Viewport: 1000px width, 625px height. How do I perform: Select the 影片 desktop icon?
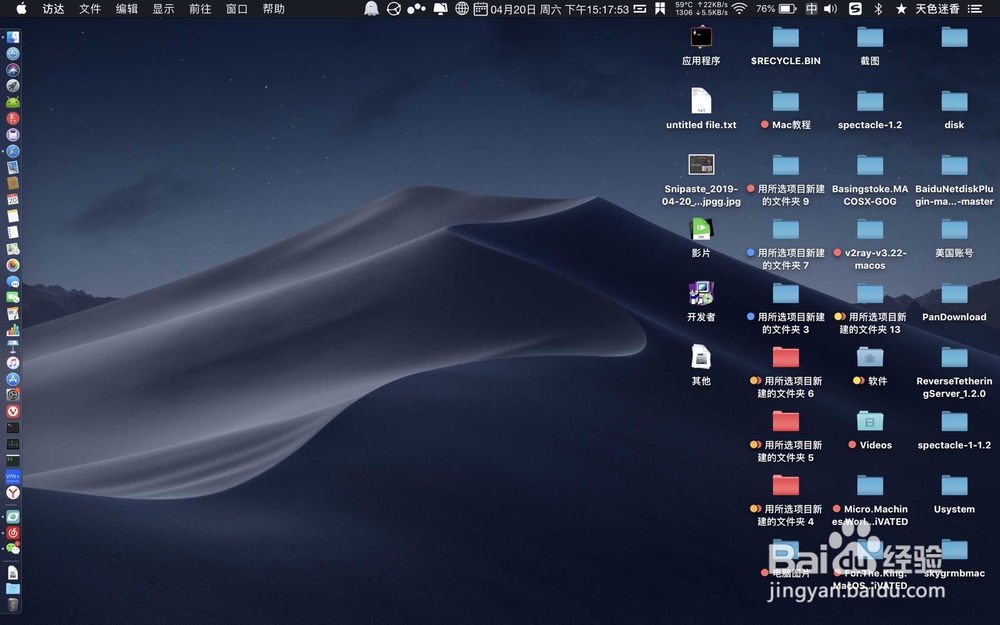click(x=701, y=238)
